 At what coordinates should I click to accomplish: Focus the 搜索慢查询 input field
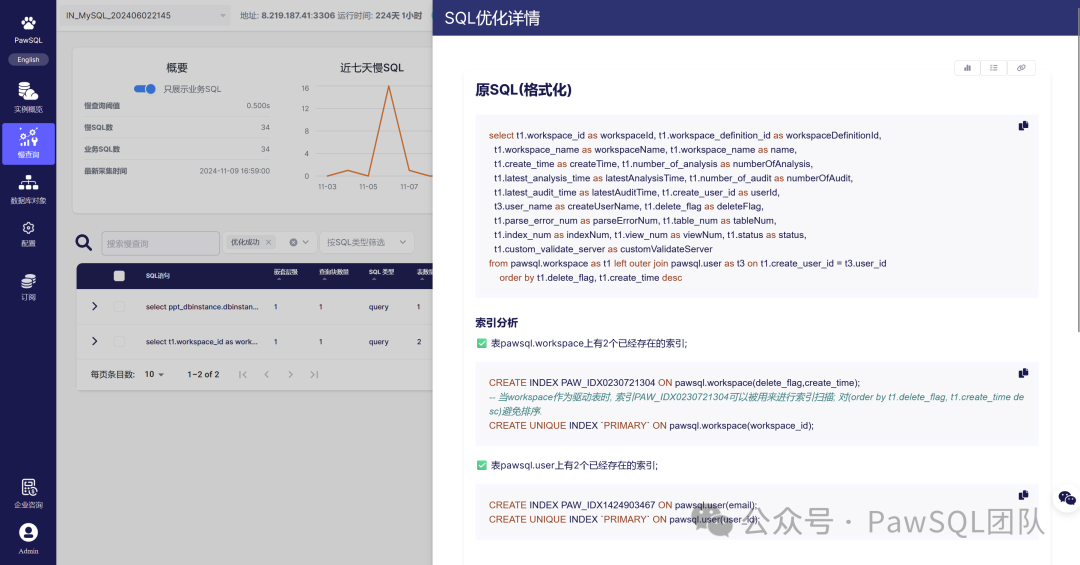(x=160, y=243)
